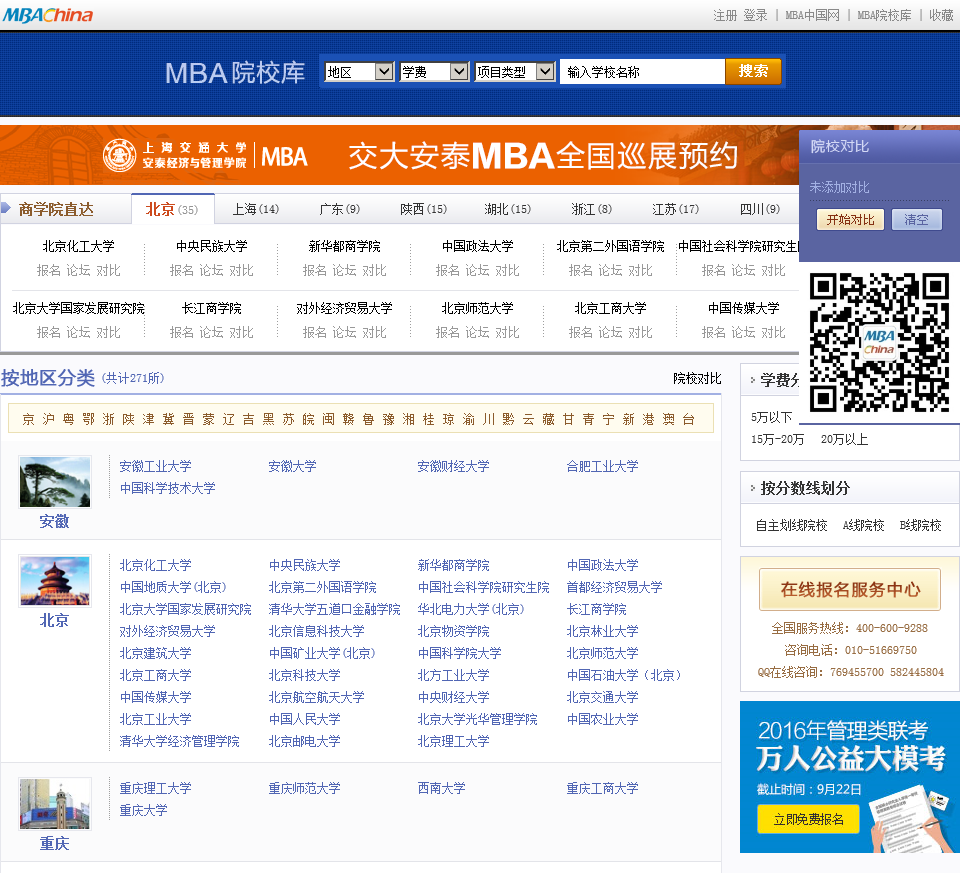Open the 学费 tuition dropdown
This screenshot has width=960, height=873.
click(434, 72)
